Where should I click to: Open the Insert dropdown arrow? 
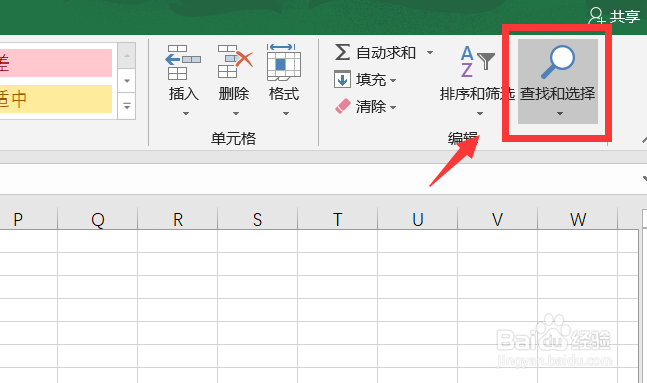tap(186, 113)
